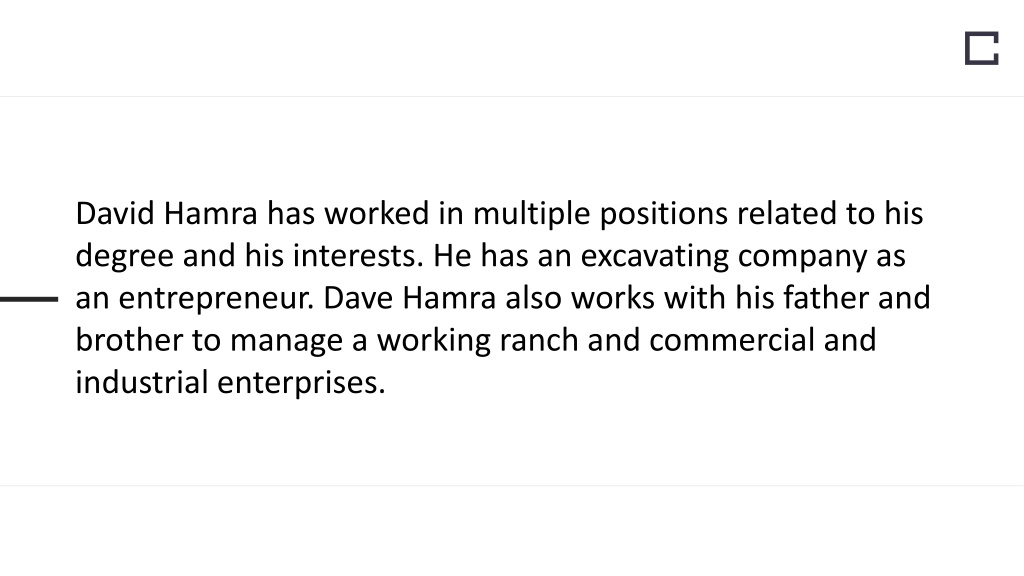
Task: Click the word "interests" in the text
Action: coord(354,256)
